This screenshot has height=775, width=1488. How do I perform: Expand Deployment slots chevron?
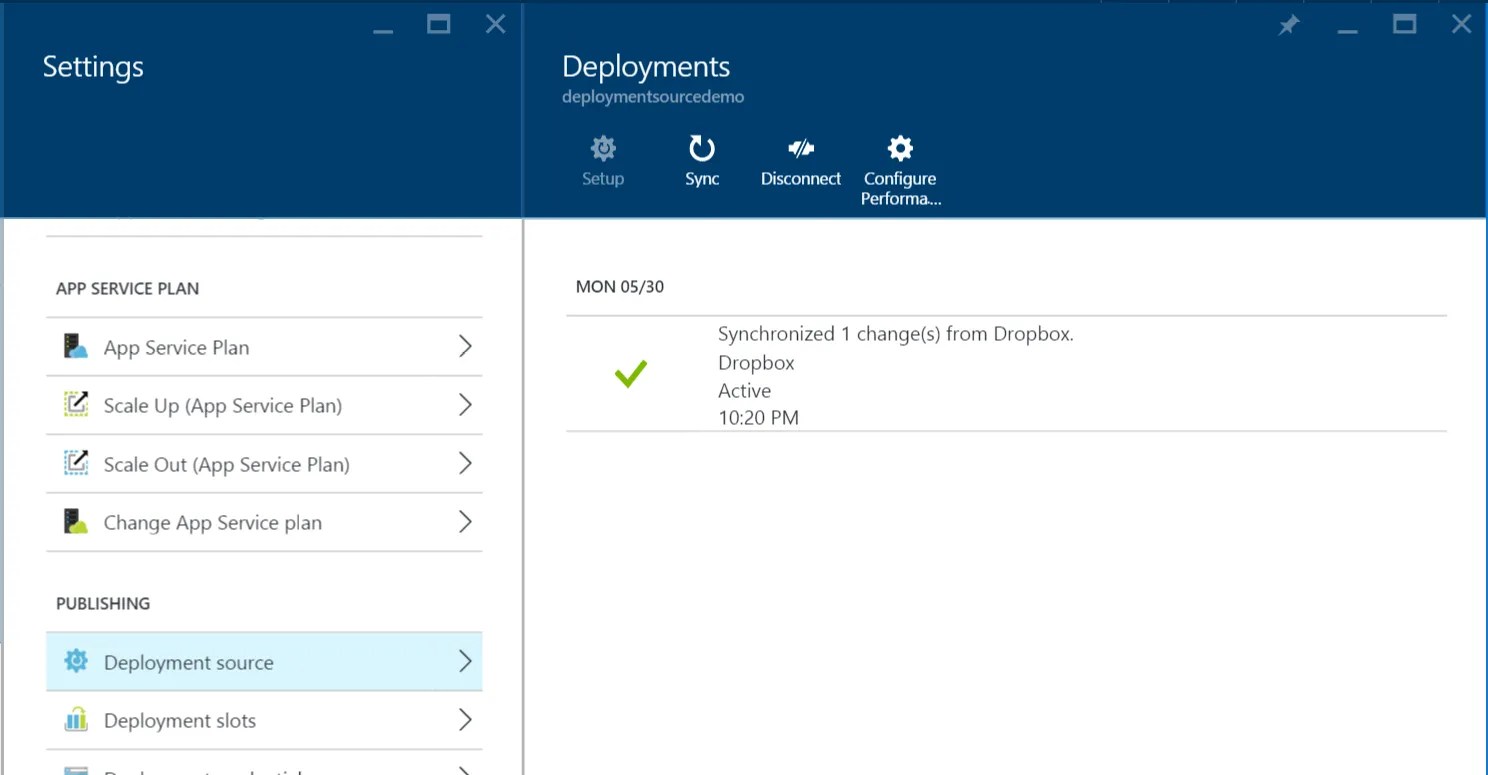465,720
